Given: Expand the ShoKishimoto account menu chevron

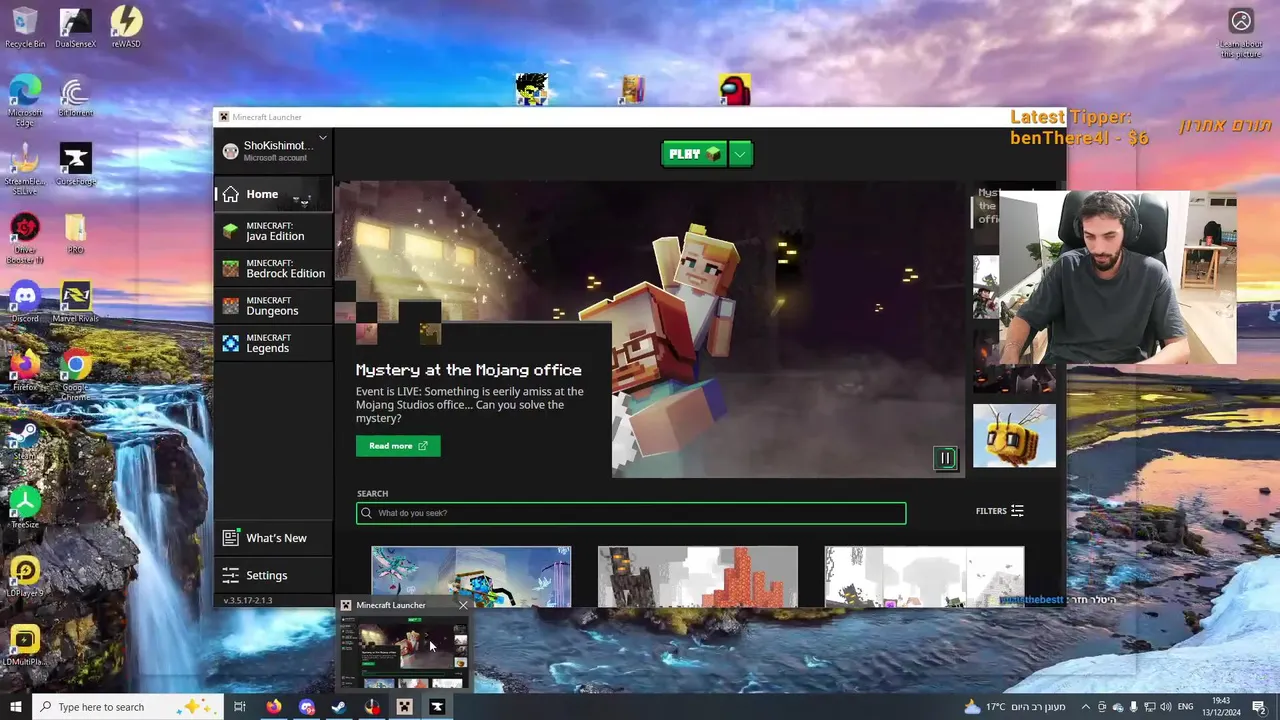Looking at the screenshot, I should (322, 138).
